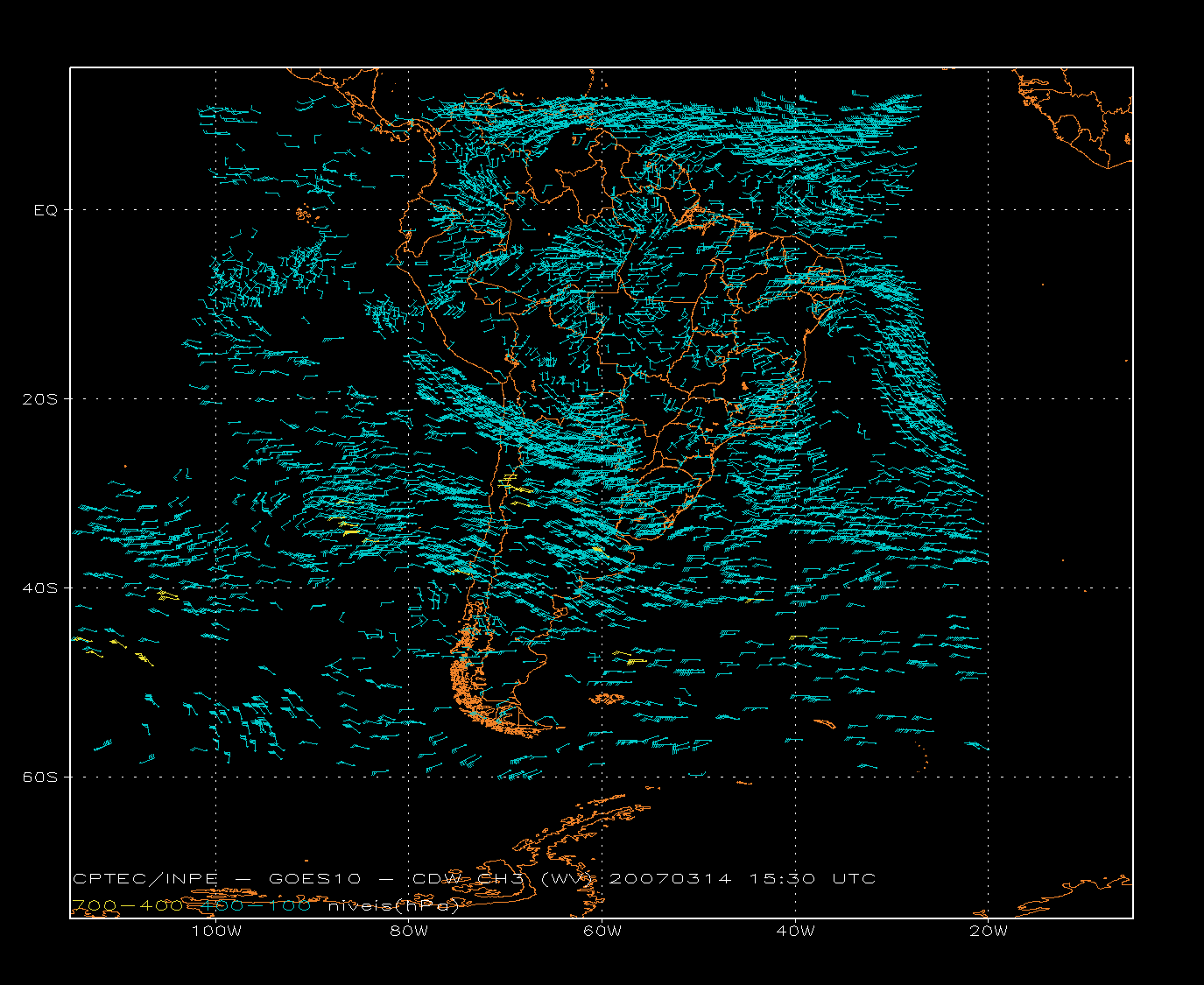Click the 40S latitude label
This screenshot has height=985, width=1204.
click(x=39, y=587)
